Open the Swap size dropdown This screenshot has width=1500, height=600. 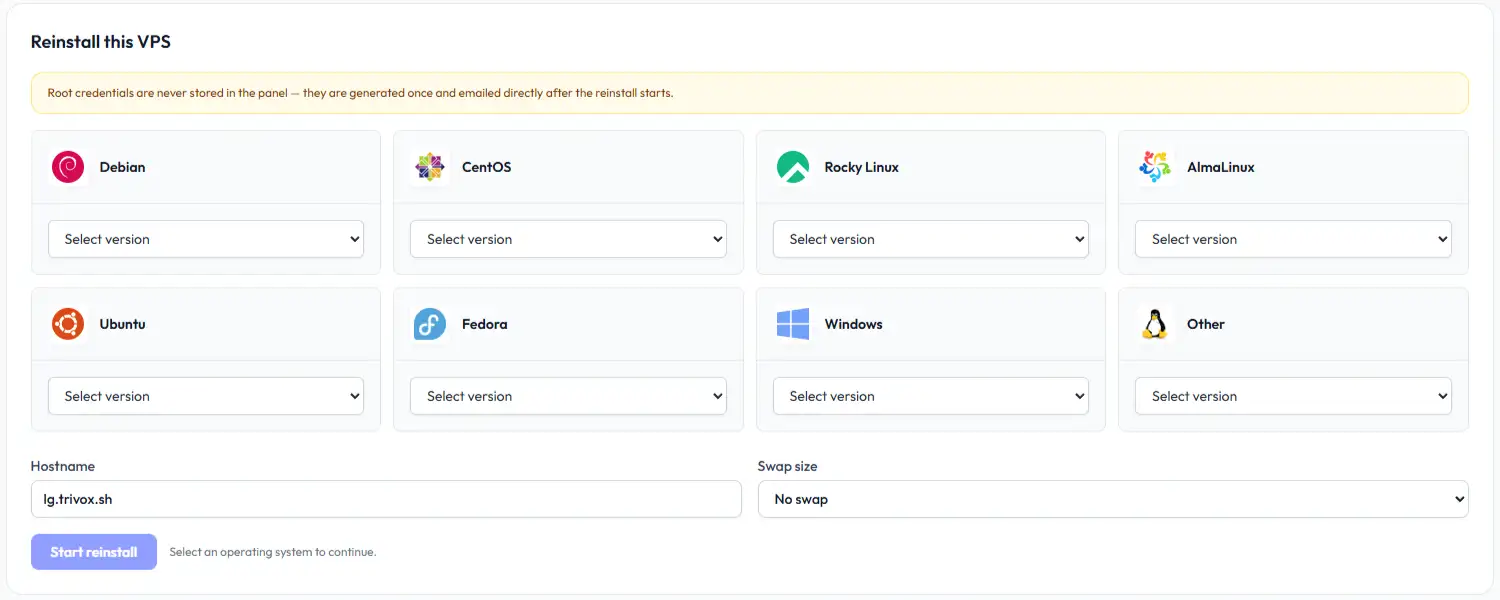[1113, 499]
